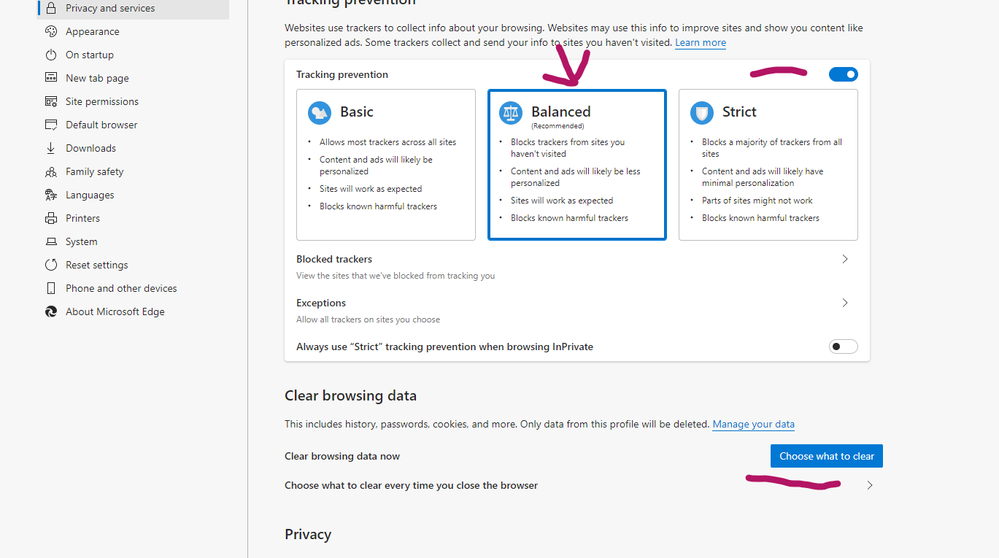Viewport: 999px width, 558px height.
Task: Click the Family safety icon
Action: tap(51, 171)
